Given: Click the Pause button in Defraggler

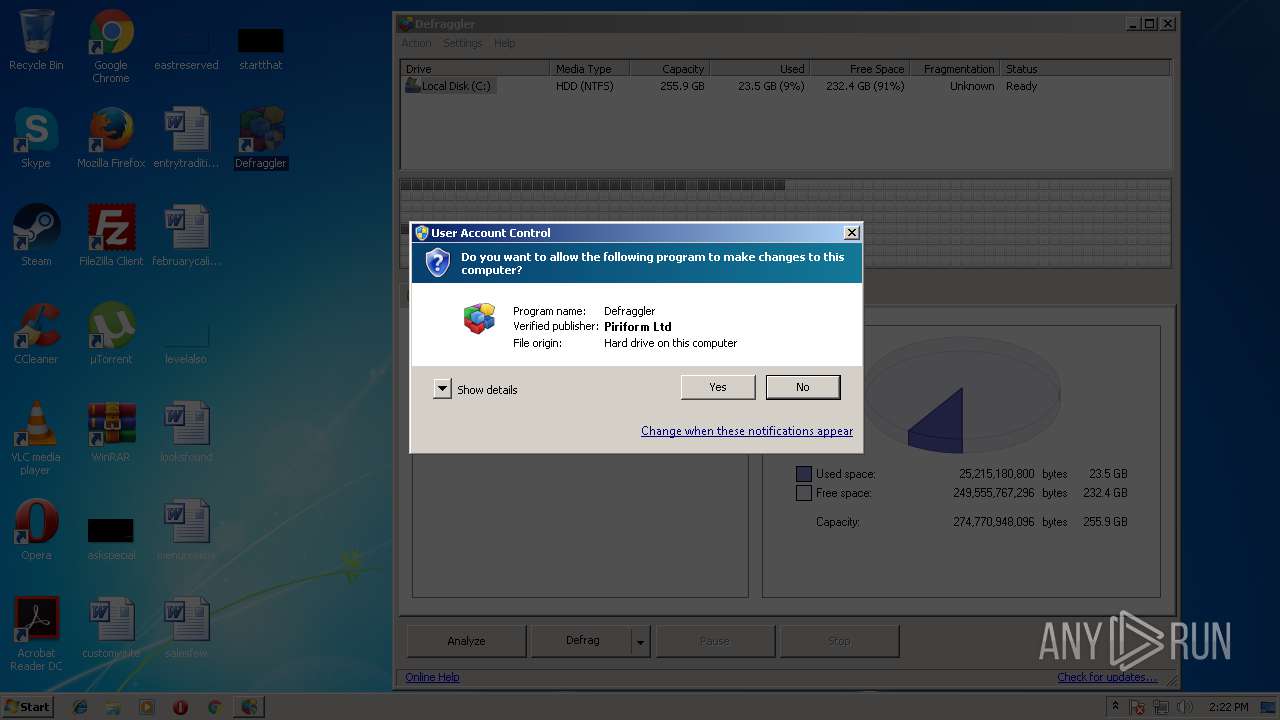Looking at the screenshot, I should click(x=715, y=641).
